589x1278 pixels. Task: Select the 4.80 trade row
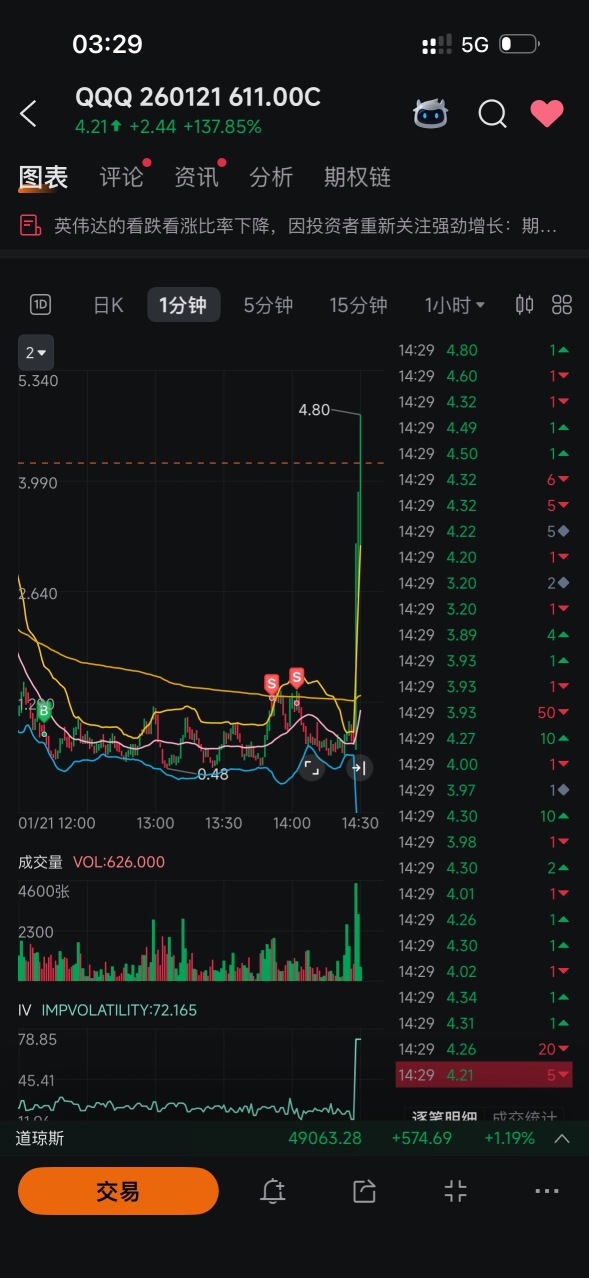click(485, 350)
